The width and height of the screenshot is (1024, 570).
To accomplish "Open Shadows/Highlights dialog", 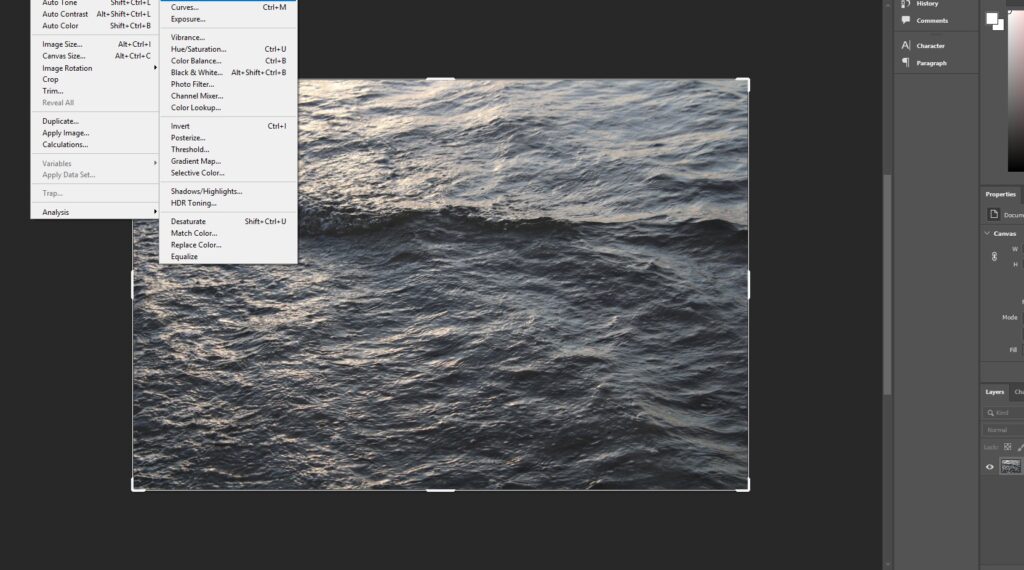I will (228, 191).
